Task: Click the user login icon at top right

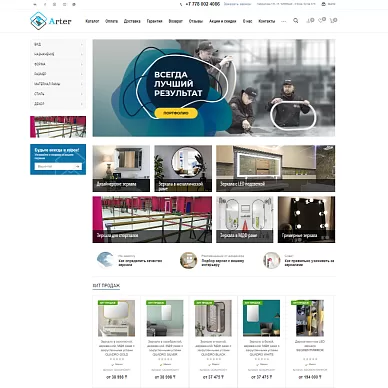Action: [x=323, y=4]
